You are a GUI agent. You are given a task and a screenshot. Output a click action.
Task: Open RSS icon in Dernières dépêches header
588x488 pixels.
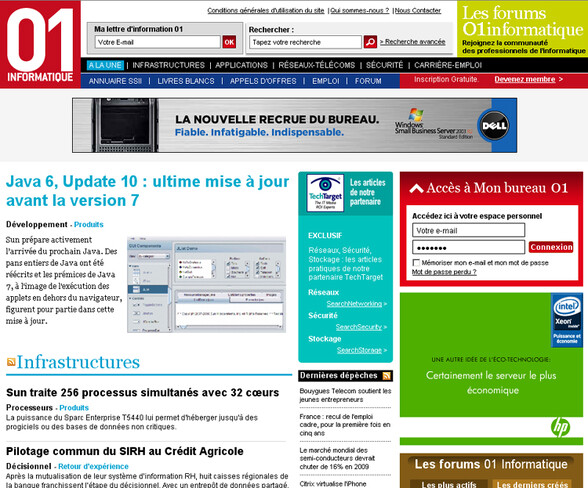(387, 375)
